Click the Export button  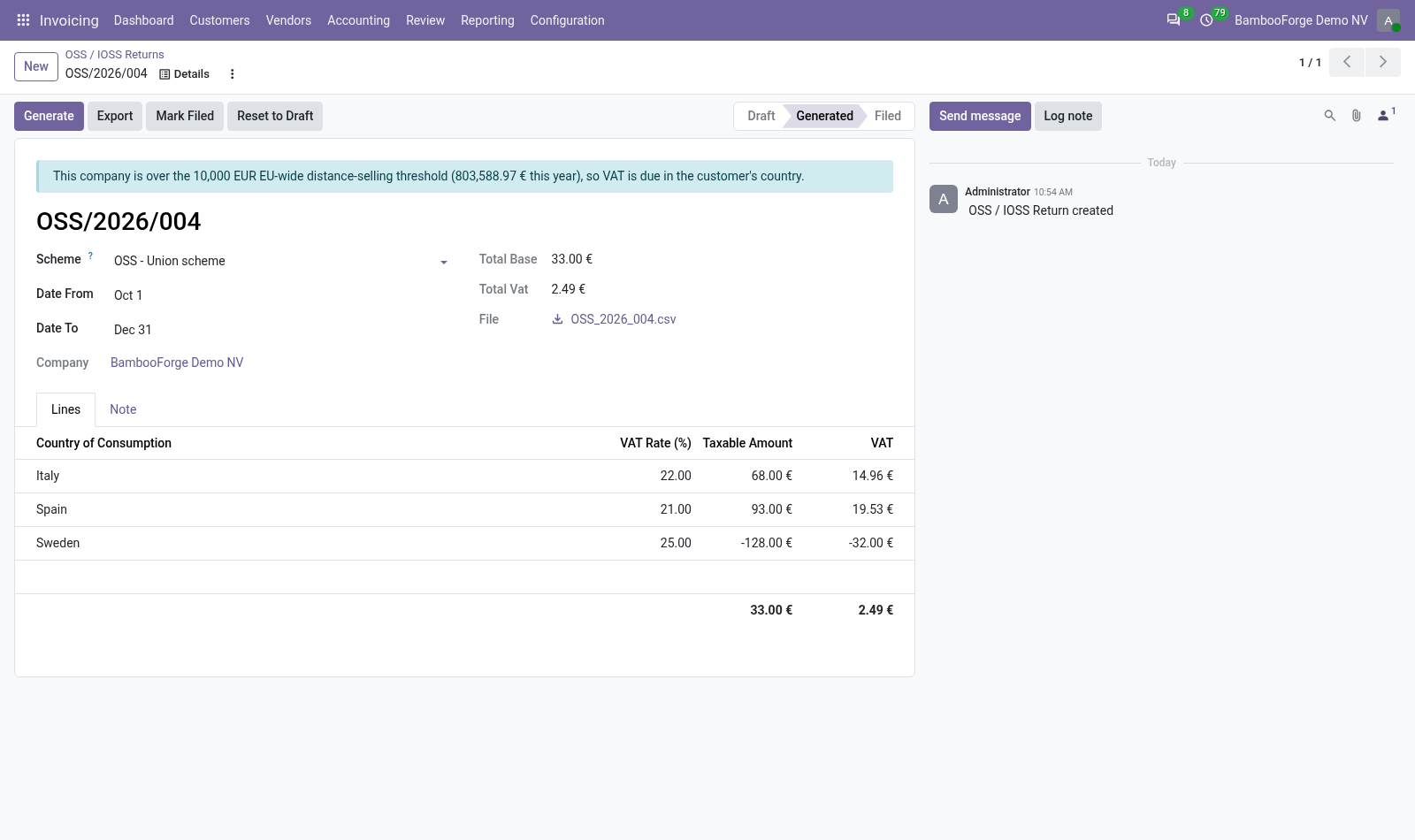coord(115,116)
